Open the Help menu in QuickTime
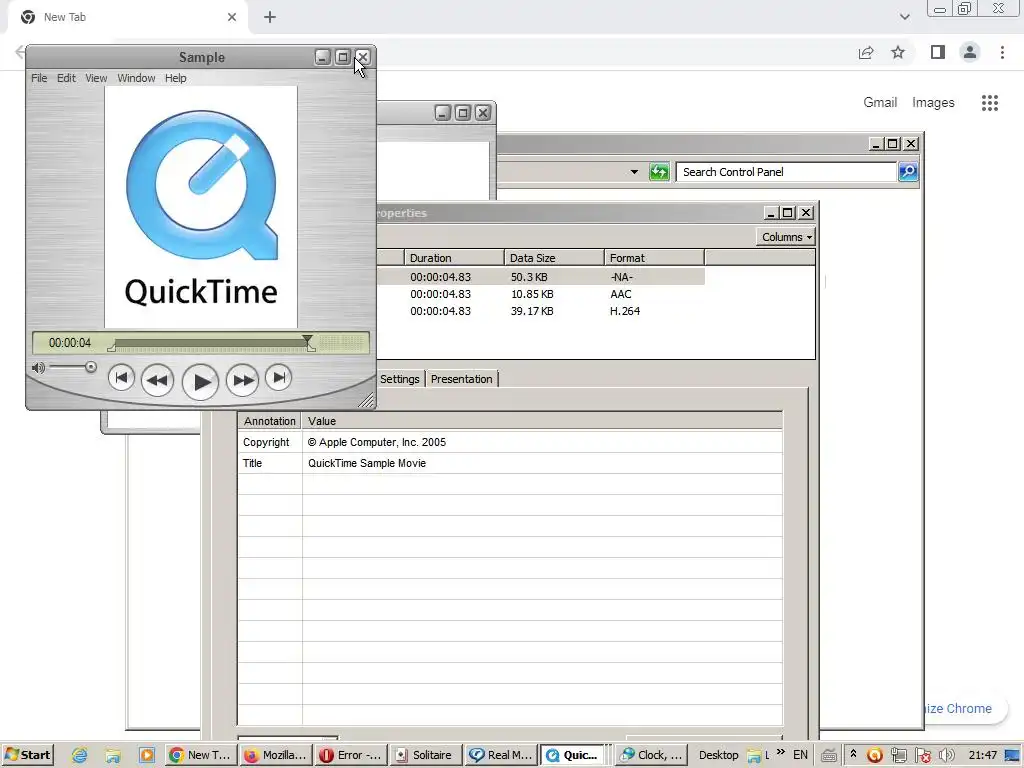 point(176,78)
